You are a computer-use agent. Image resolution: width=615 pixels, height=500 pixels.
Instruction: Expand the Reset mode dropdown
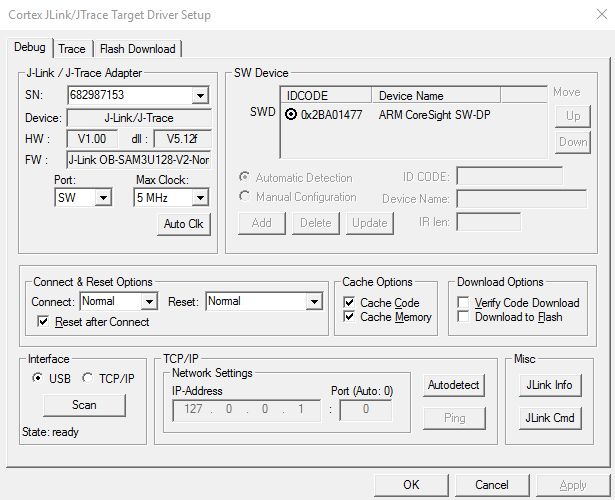click(x=314, y=302)
